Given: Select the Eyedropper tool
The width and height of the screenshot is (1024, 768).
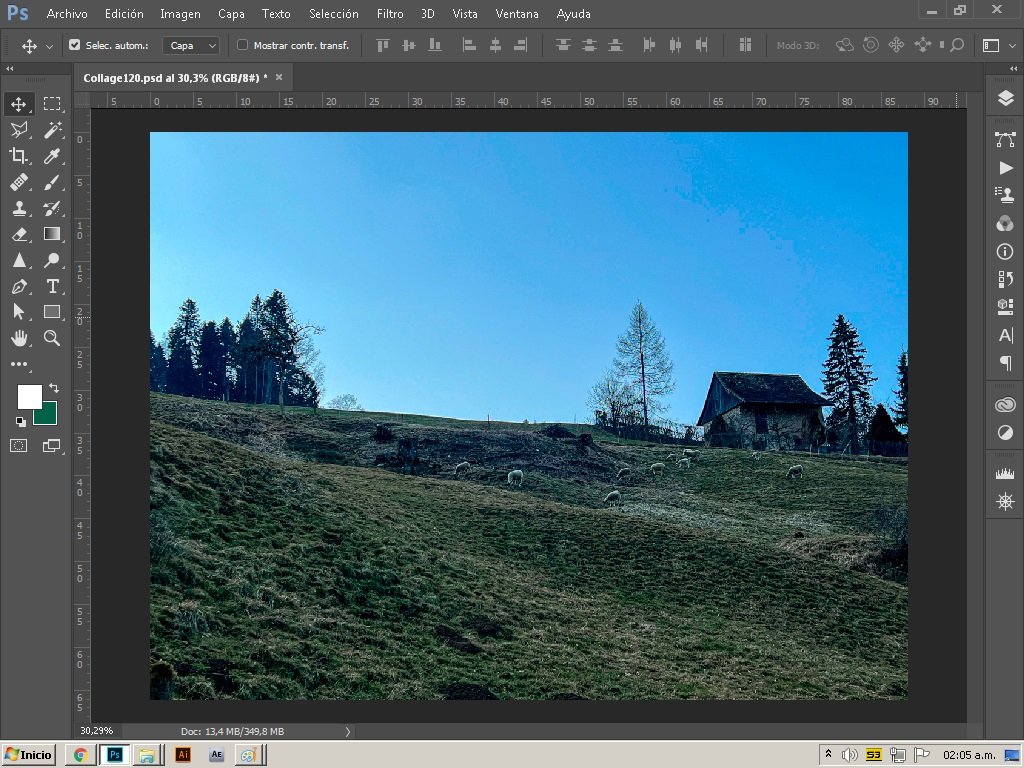Looking at the screenshot, I should click(52, 155).
